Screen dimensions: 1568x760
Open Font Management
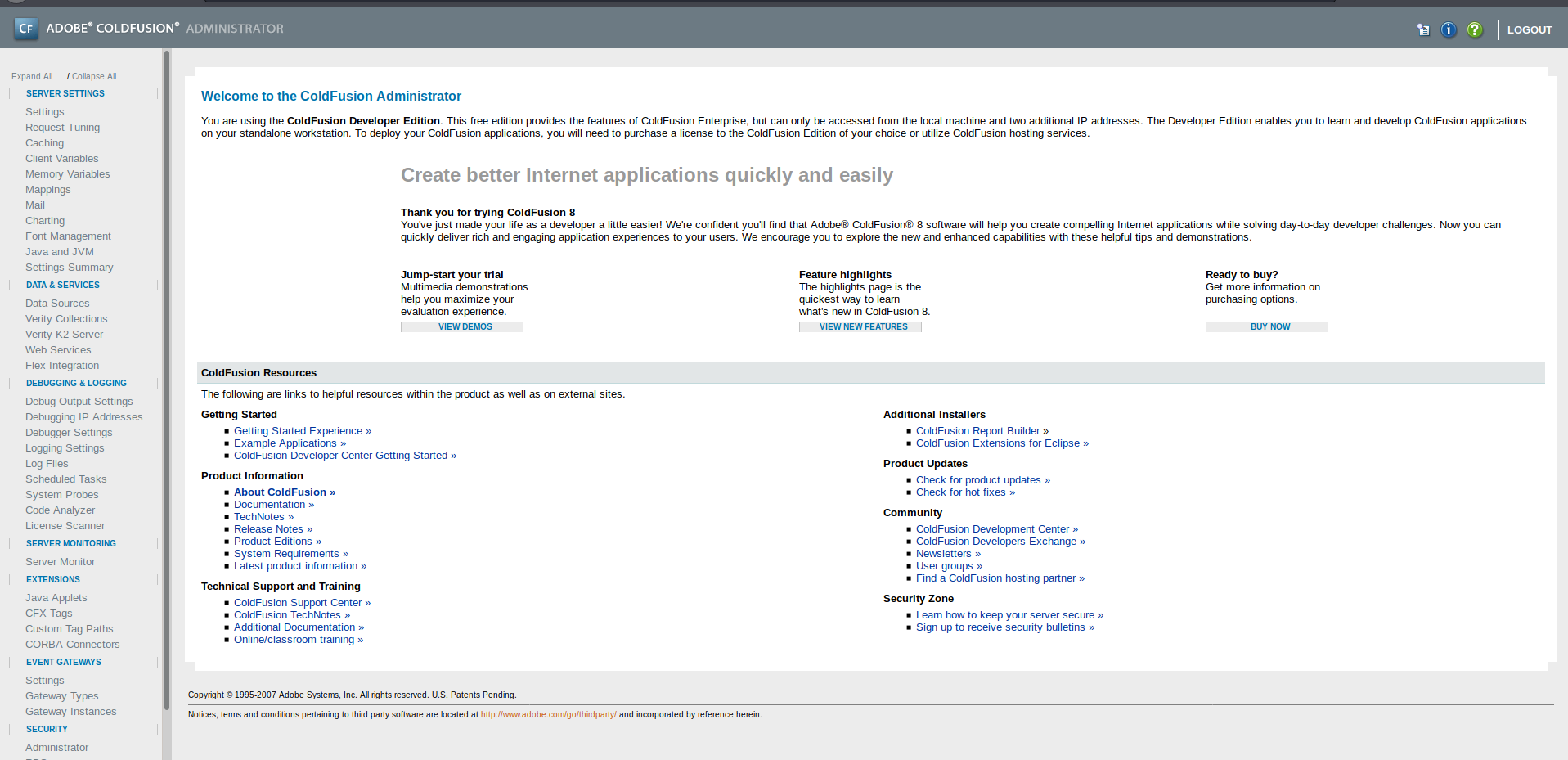[x=68, y=236]
